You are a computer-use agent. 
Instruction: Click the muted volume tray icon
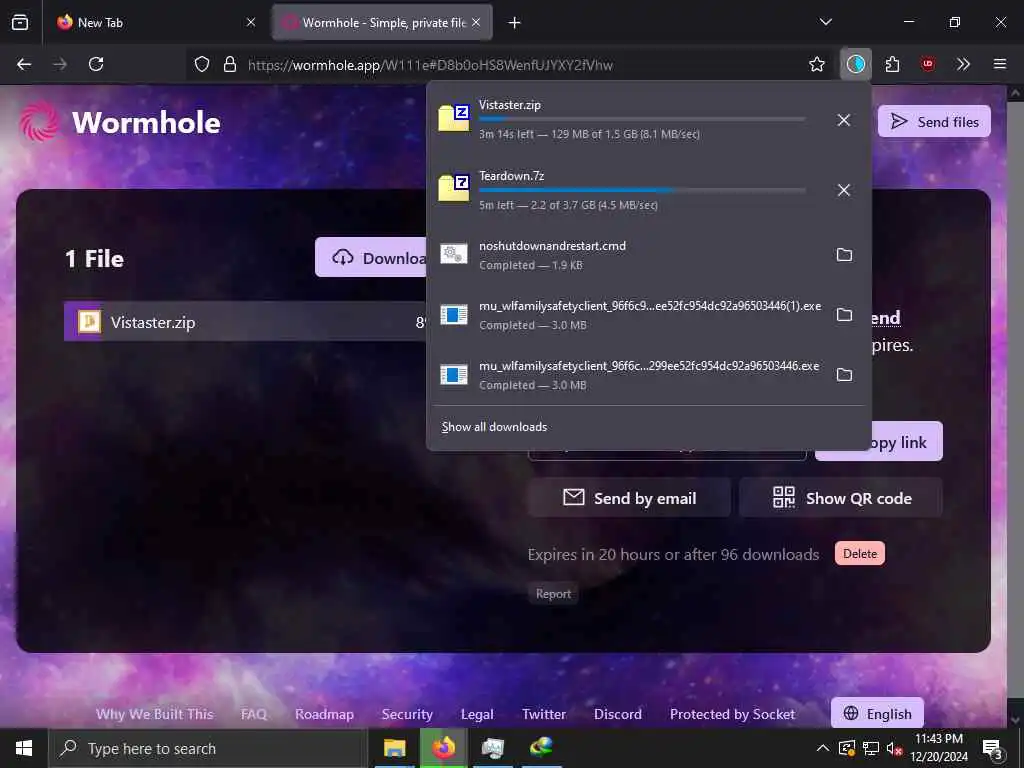894,748
